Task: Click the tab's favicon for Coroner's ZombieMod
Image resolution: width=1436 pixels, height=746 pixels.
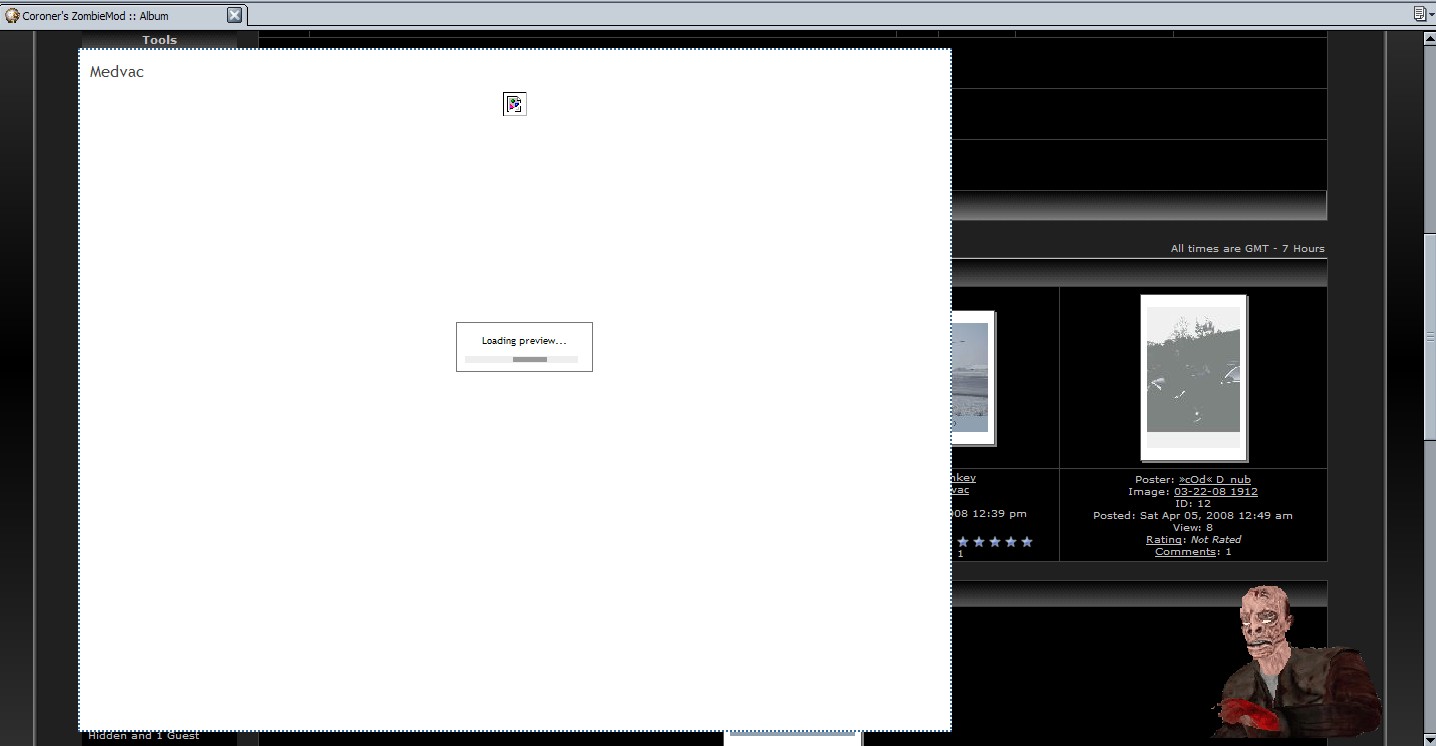Action: coord(13,15)
